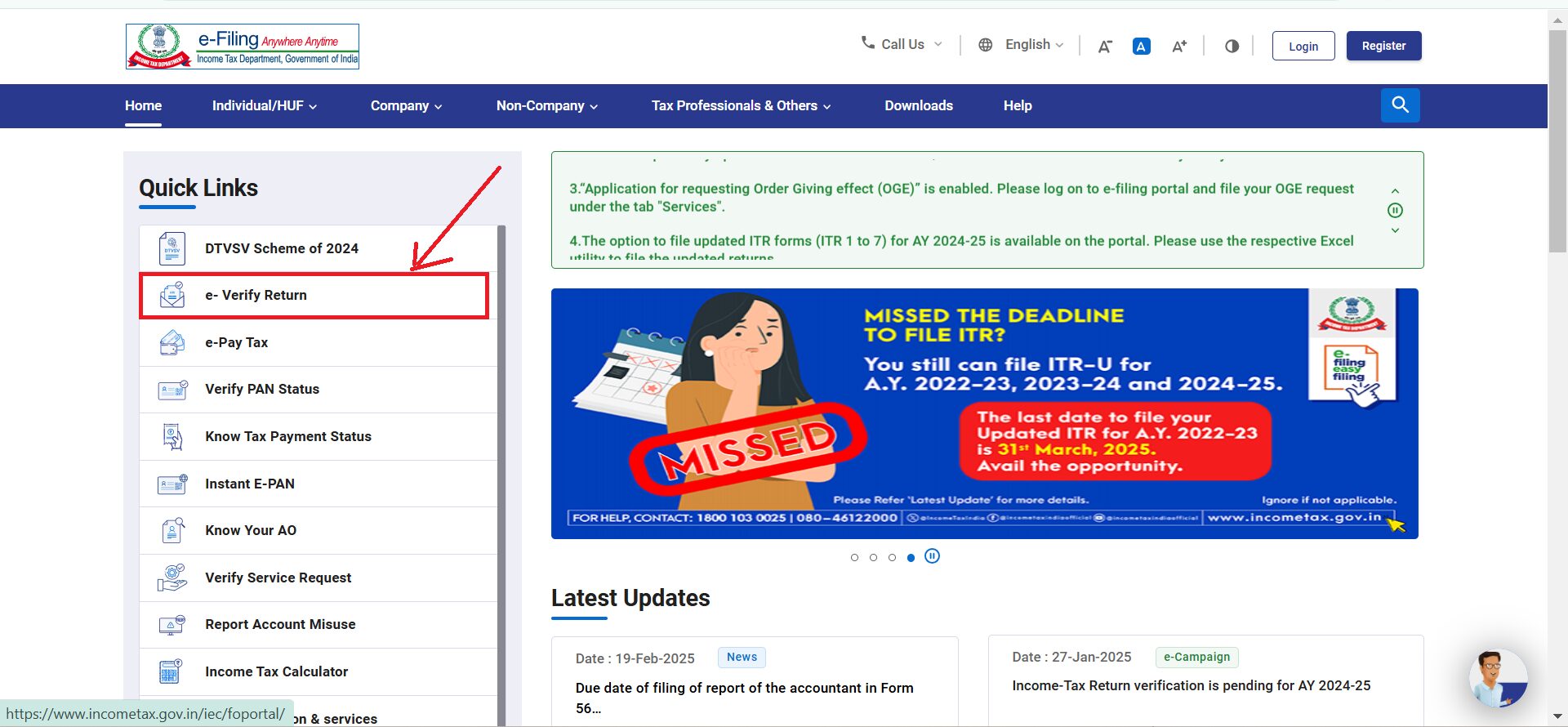This screenshot has height=727, width=1568.
Task: Open search with the magnifier button
Action: tap(1401, 105)
